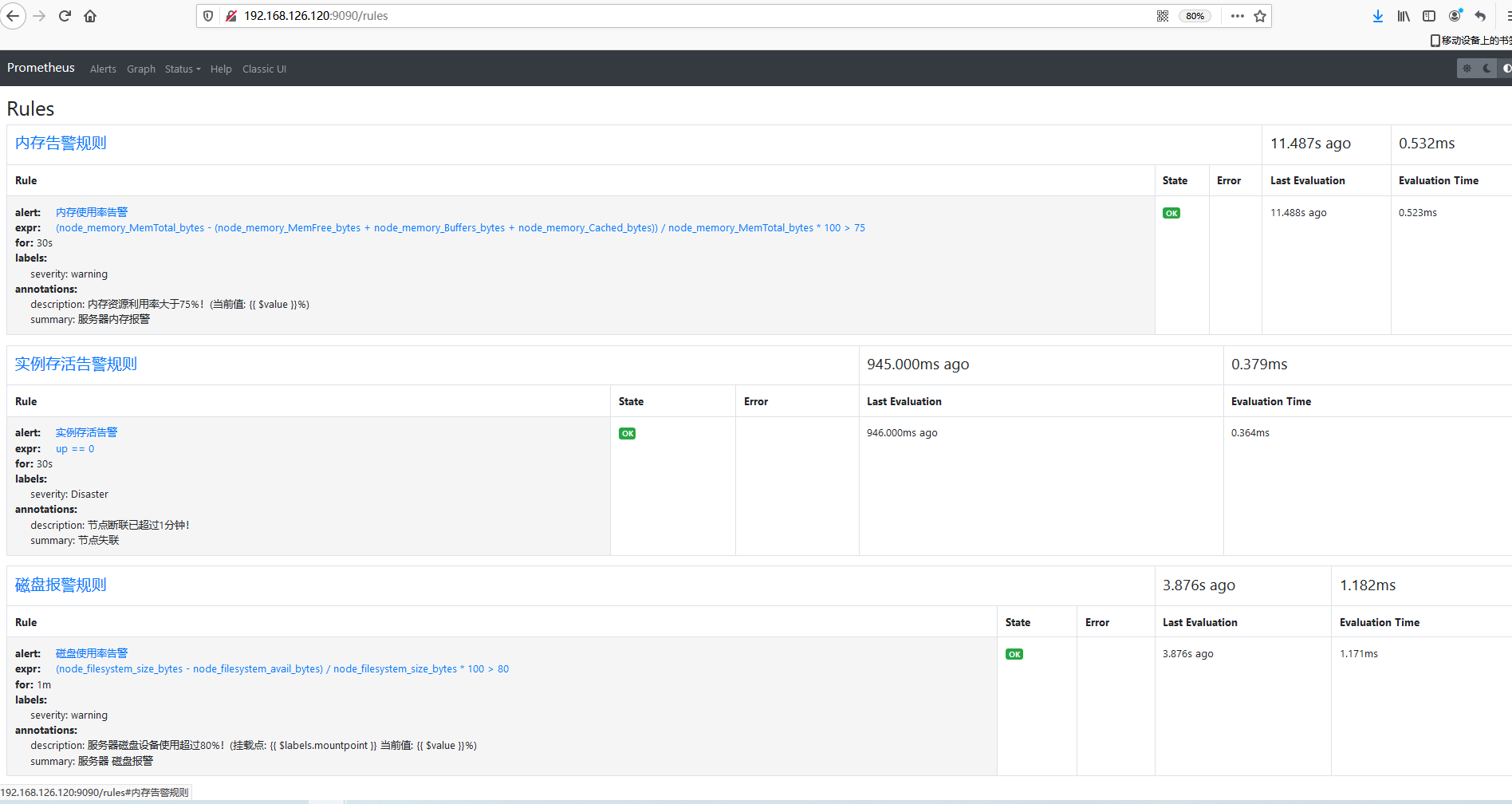The image size is (1512, 804).
Task: Click the 'for: 1m' text in disk rule
Action: pos(33,685)
